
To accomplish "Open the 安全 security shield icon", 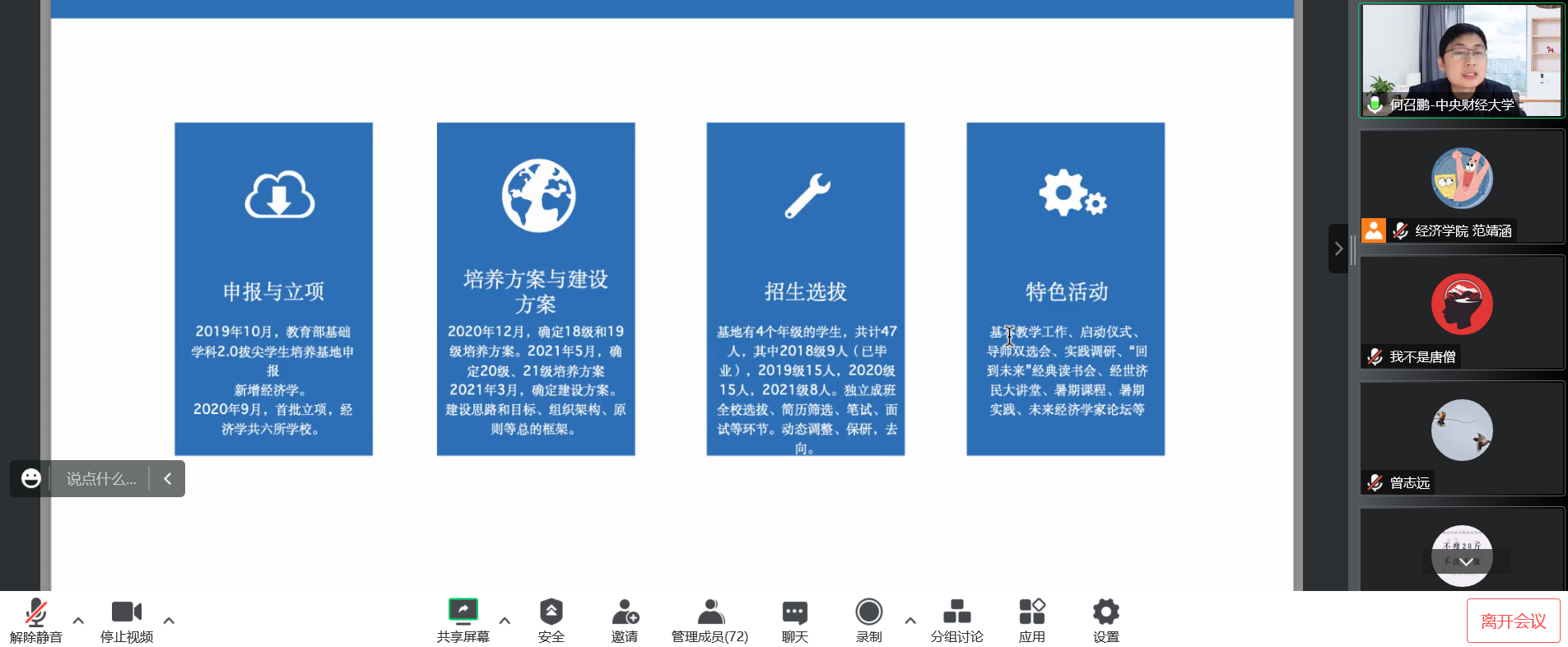I will pyautogui.click(x=551, y=613).
